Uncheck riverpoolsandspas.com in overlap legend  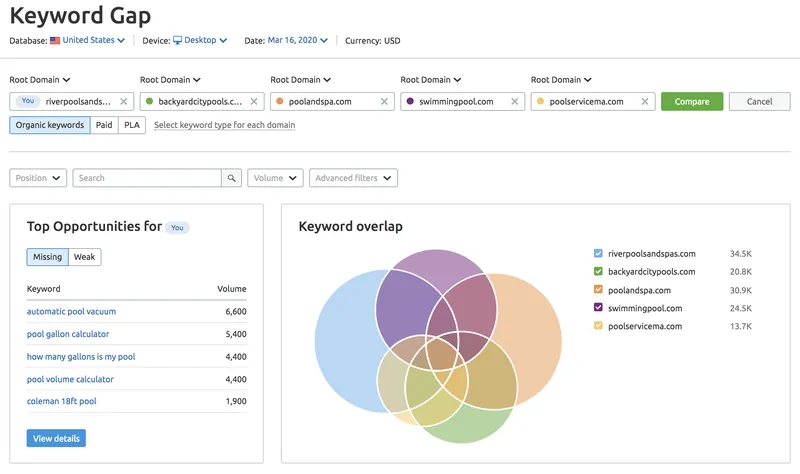point(598,254)
